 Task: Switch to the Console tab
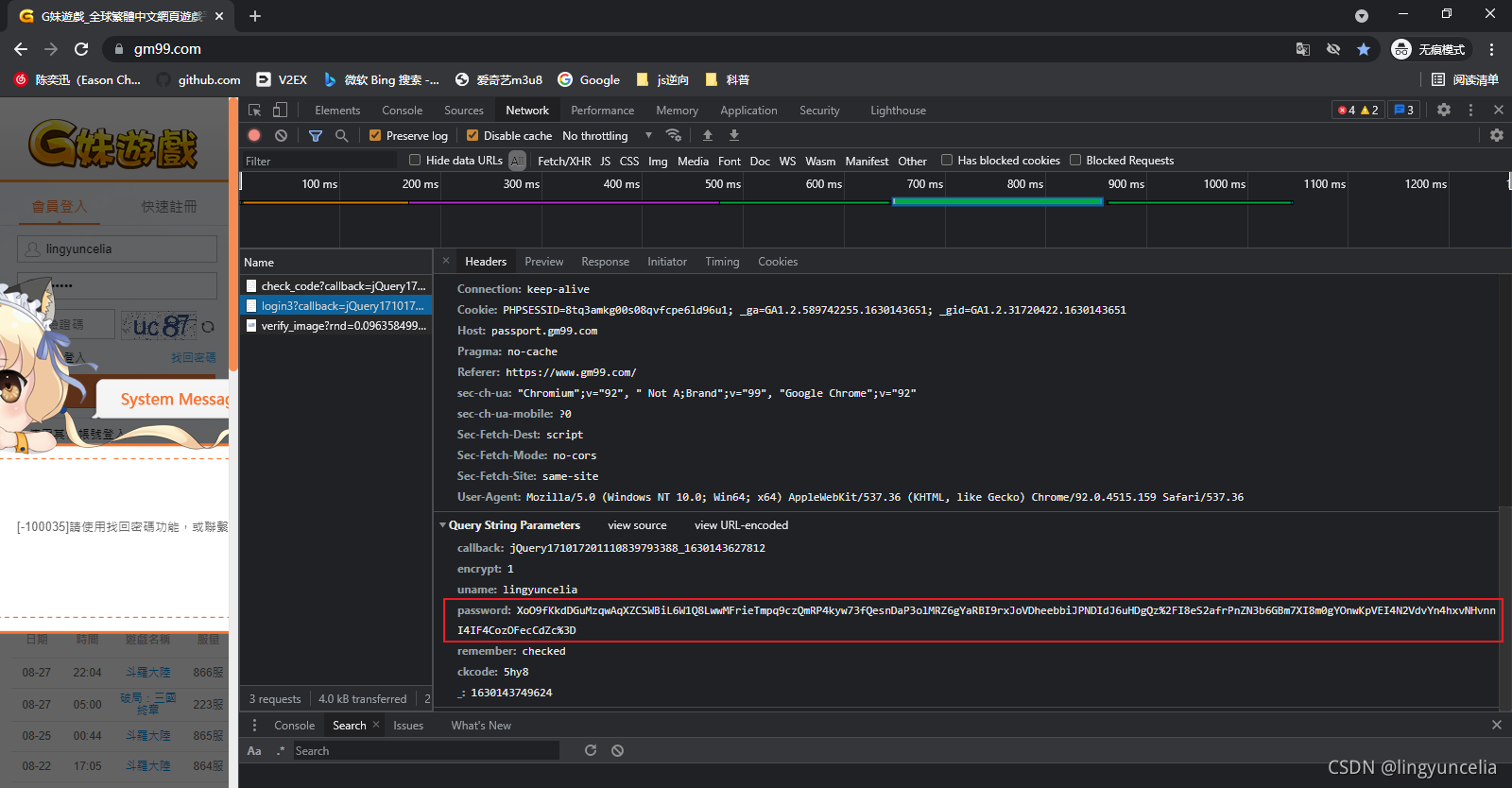tap(402, 111)
